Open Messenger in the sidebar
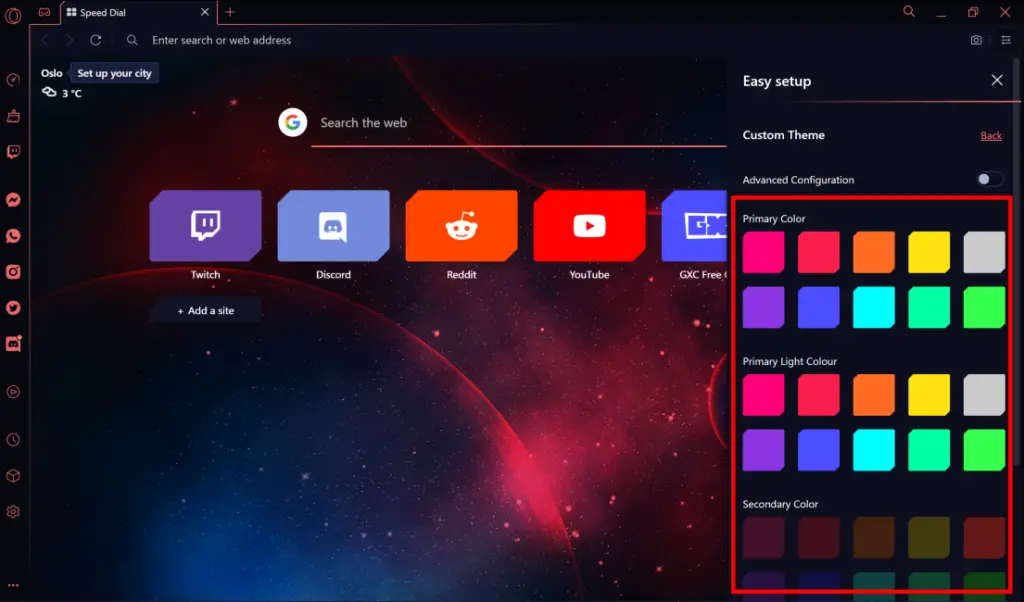 [13, 200]
